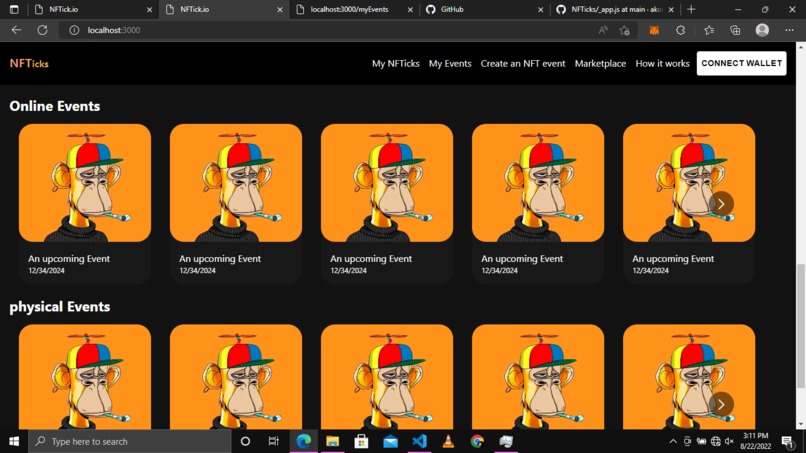Open browser profile avatar
Screen dimensions: 806x453
point(762,30)
